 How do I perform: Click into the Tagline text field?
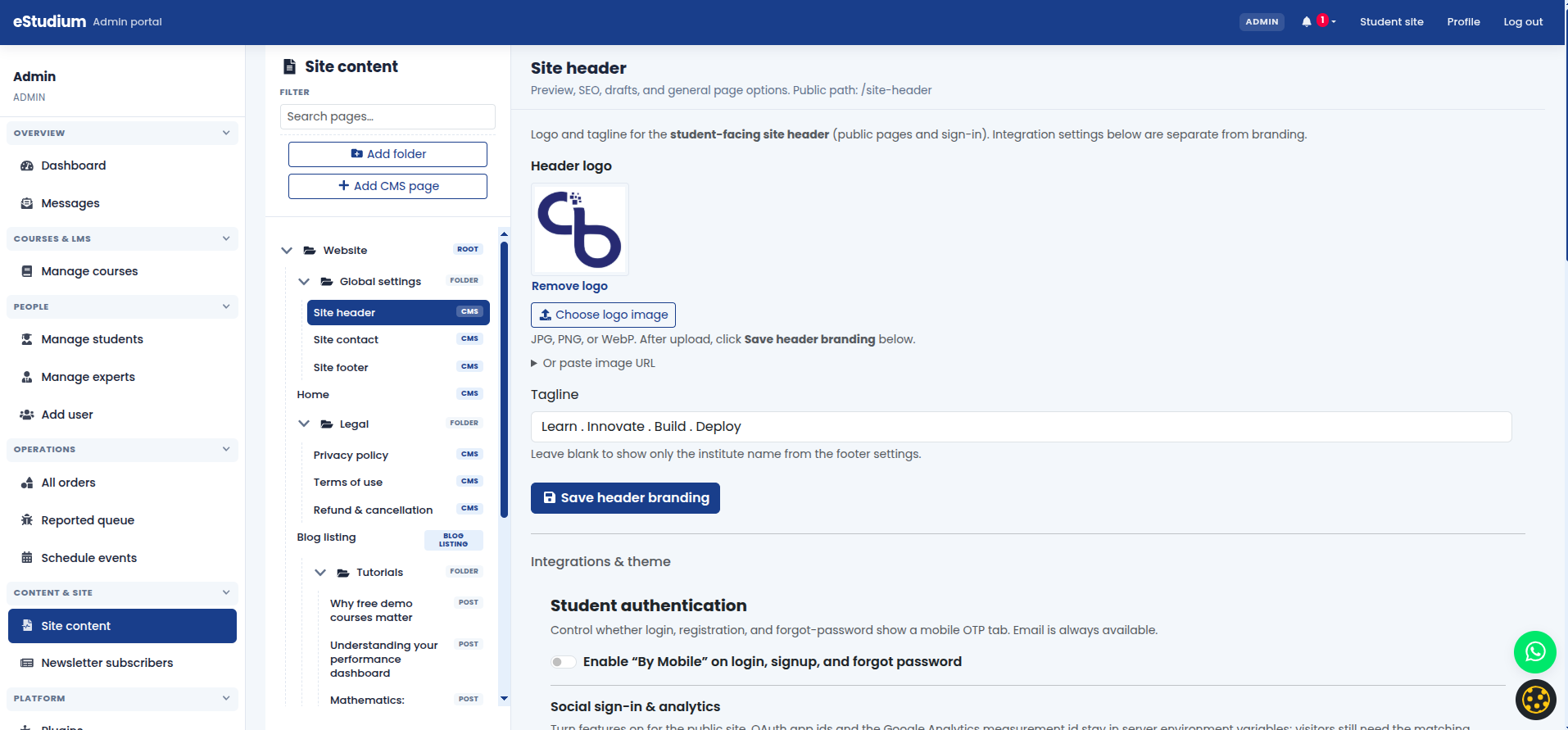[1021, 427]
